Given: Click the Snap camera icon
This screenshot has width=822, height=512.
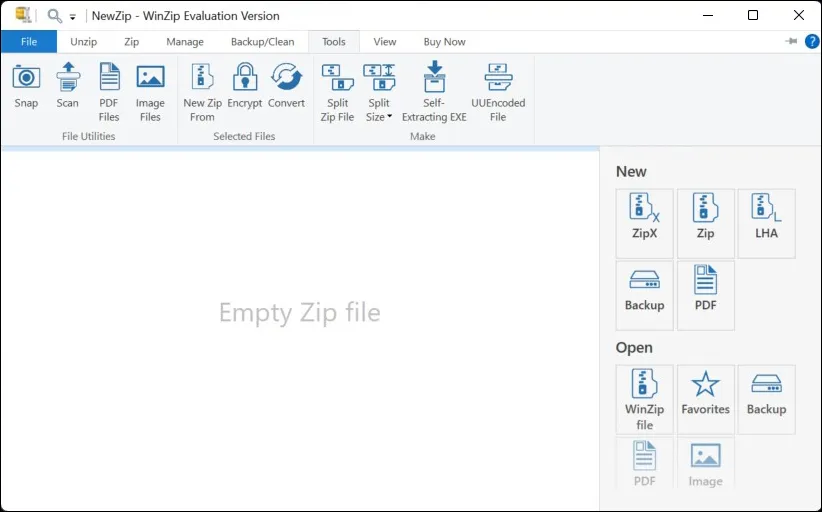Looking at the screenshot, I should [x=26, y=78].
